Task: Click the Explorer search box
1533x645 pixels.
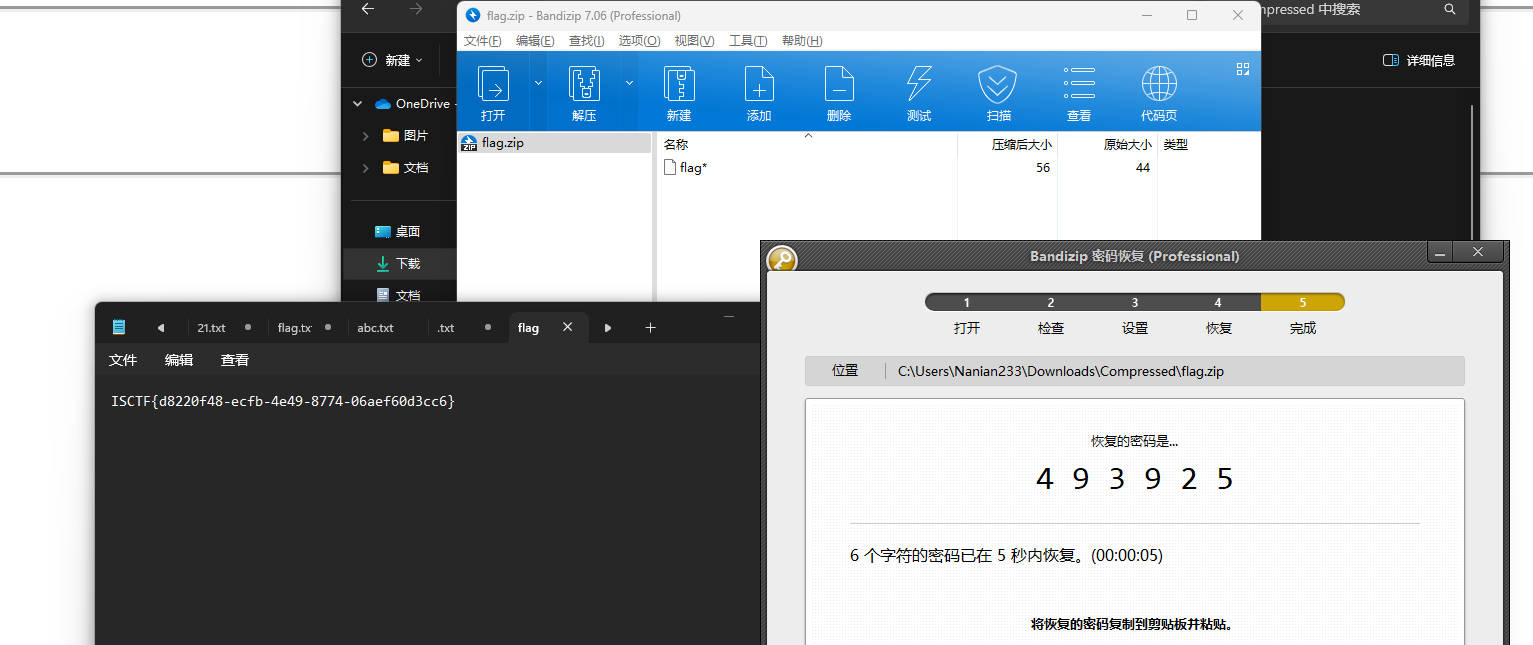Action: pos(1362,10)
